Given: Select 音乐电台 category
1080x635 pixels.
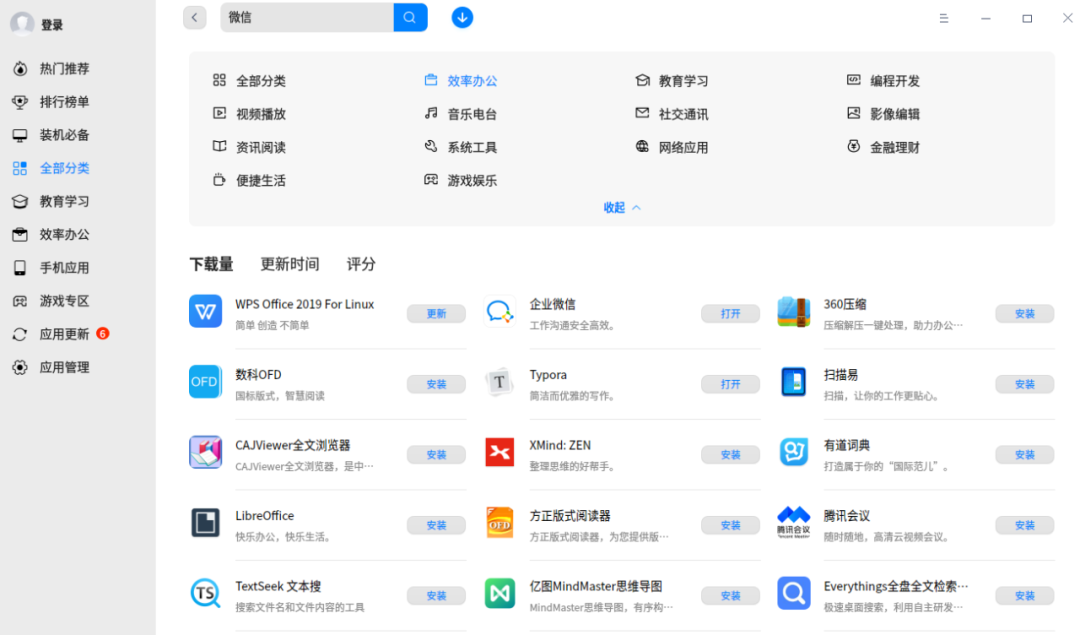Looking at the screenshot, I should pos(461,114).
